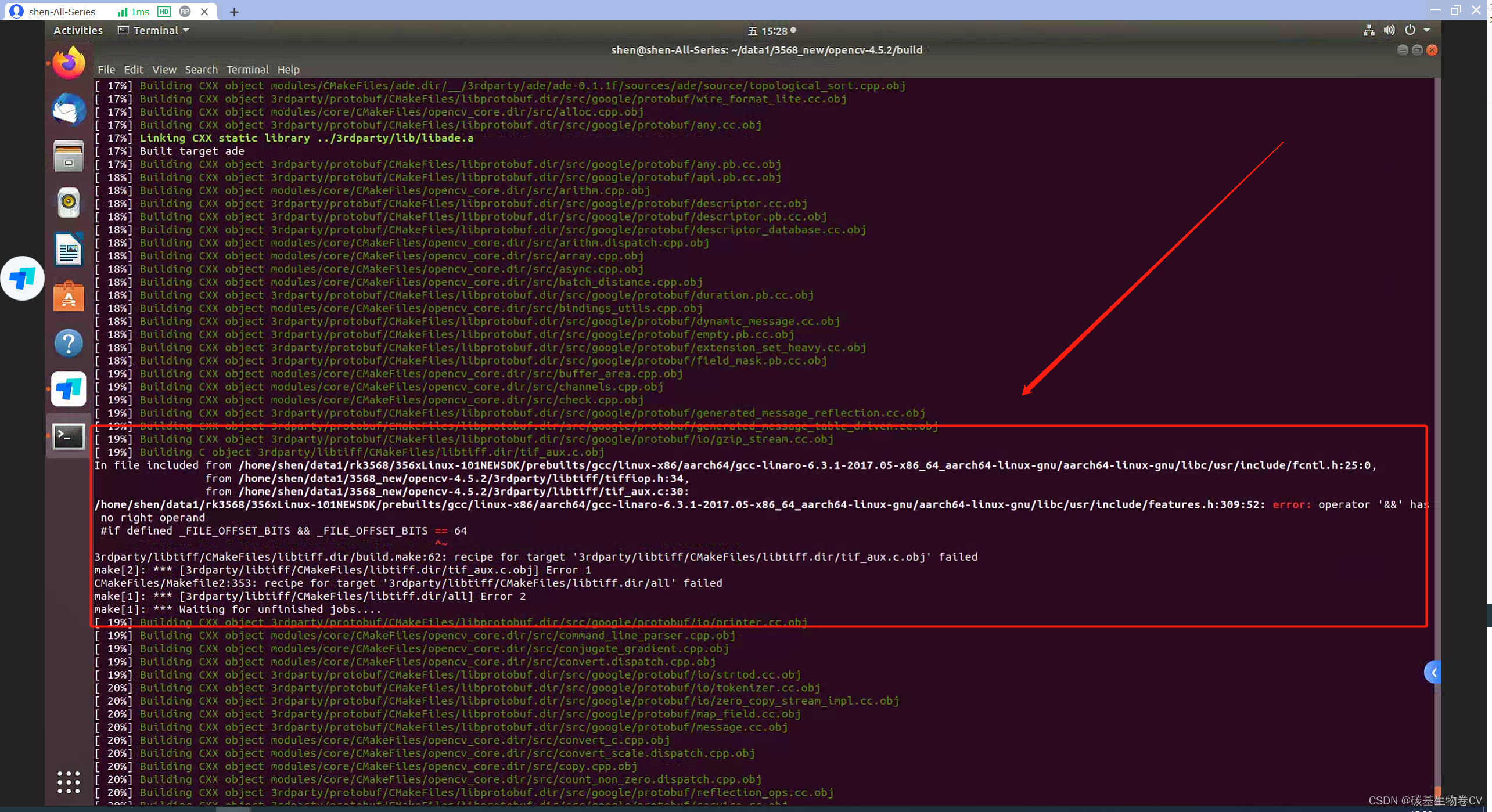The height and width of the screenshot is (812, 1492).
Task: Click the tokenizer.cc.obj line
Action: coord(457,688)
